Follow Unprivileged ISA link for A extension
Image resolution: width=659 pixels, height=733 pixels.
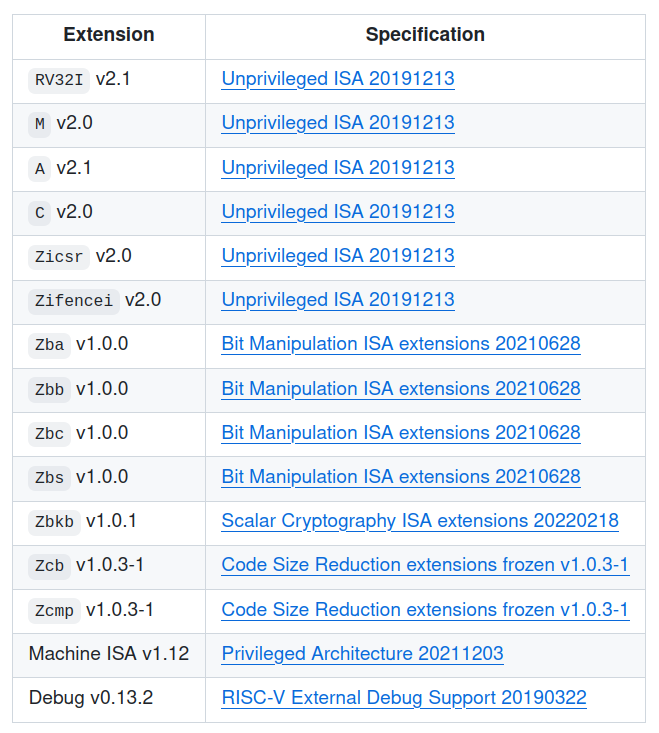[x=338, y=168]
